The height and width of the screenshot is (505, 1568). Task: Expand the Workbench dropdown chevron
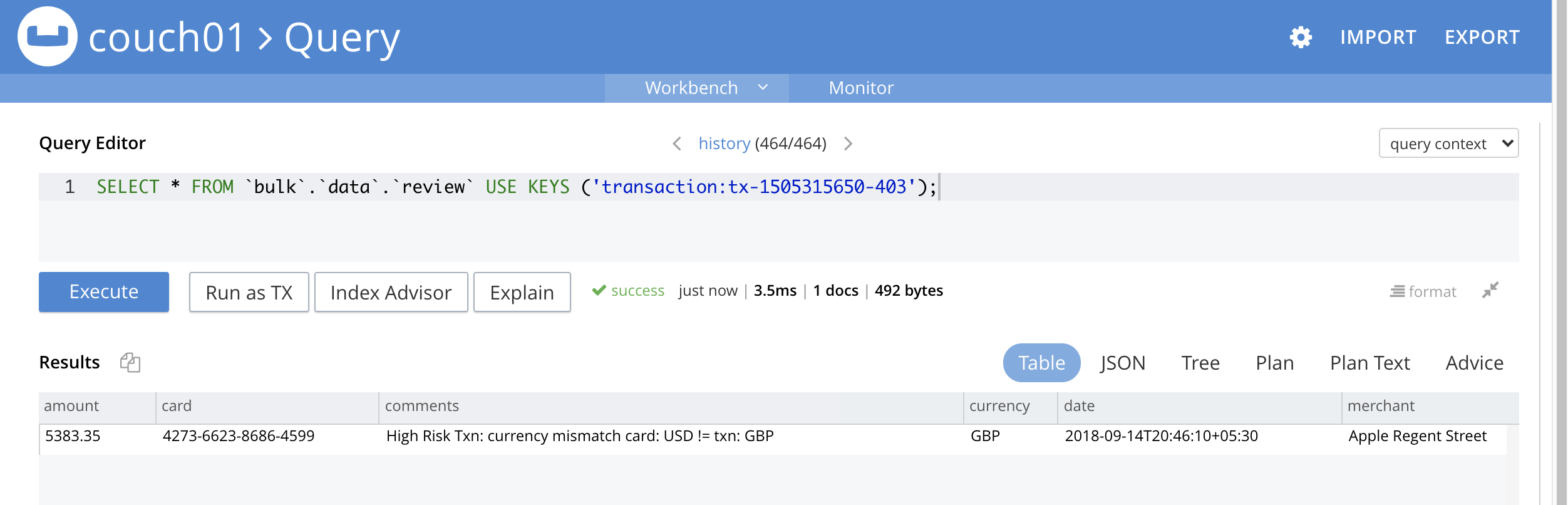click(x=763, y=87)
